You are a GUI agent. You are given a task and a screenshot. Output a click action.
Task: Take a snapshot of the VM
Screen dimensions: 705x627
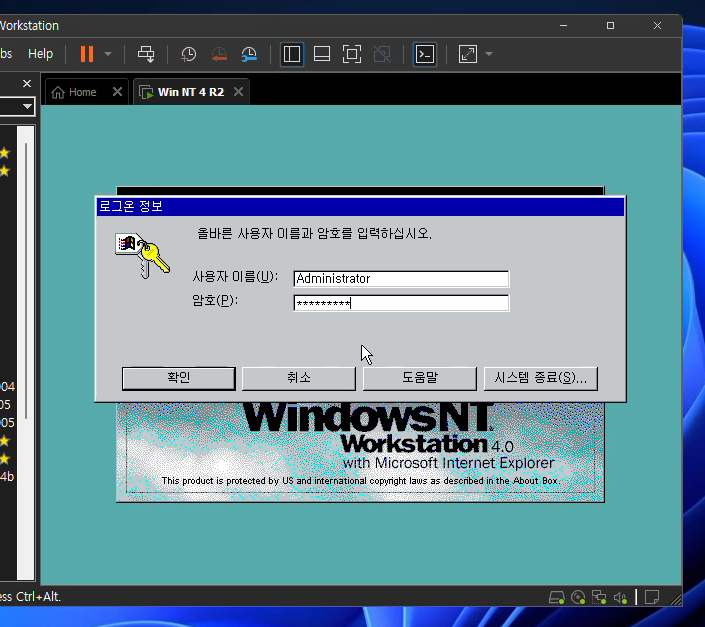click(x=188, y=54)
